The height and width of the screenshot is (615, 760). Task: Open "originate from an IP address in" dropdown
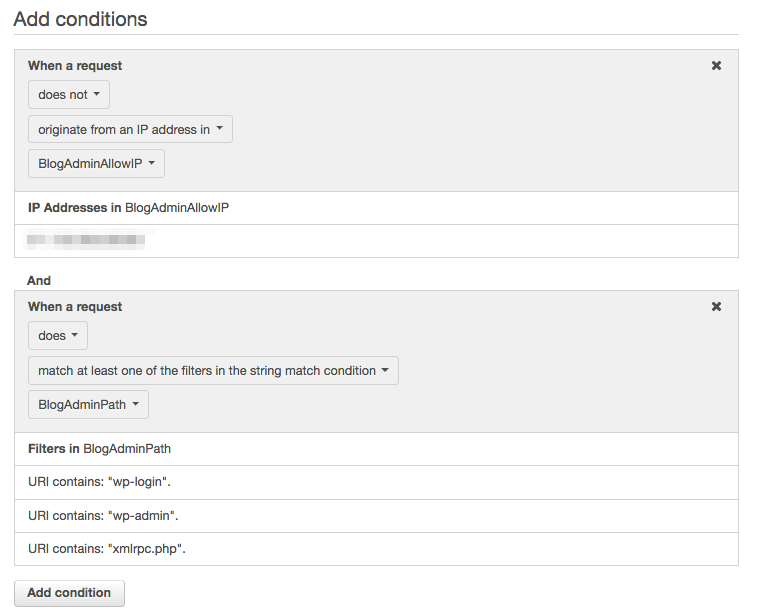point(130,129)
